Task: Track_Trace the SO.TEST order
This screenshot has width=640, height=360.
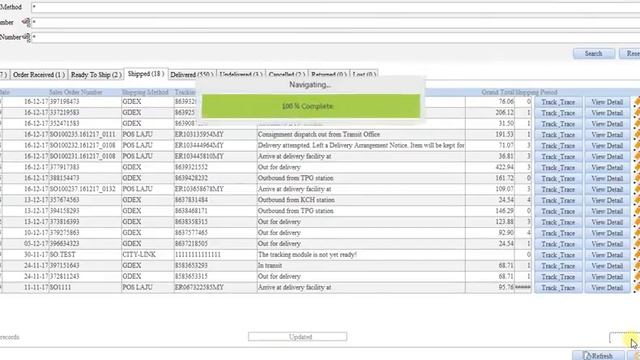Action: point(558,255)
